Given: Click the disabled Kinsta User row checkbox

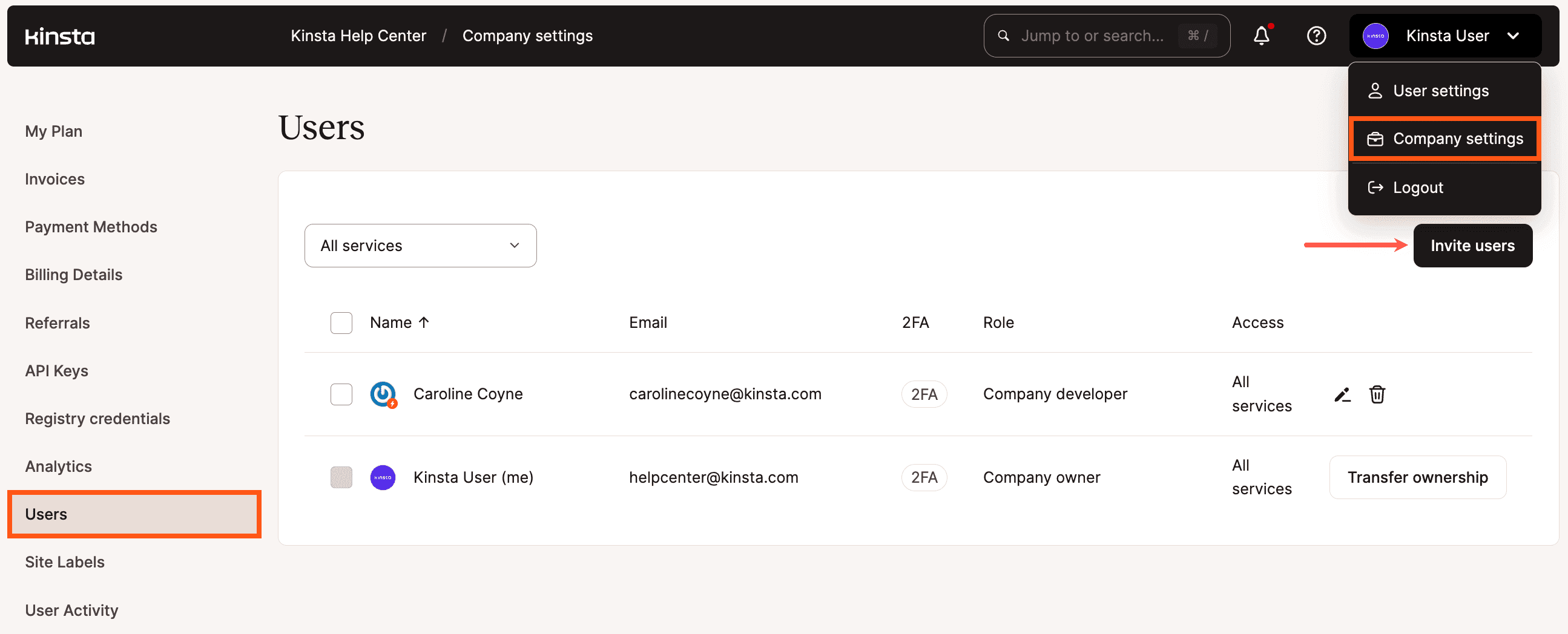Looking at the screenshot, I should (x=341, y=478).
